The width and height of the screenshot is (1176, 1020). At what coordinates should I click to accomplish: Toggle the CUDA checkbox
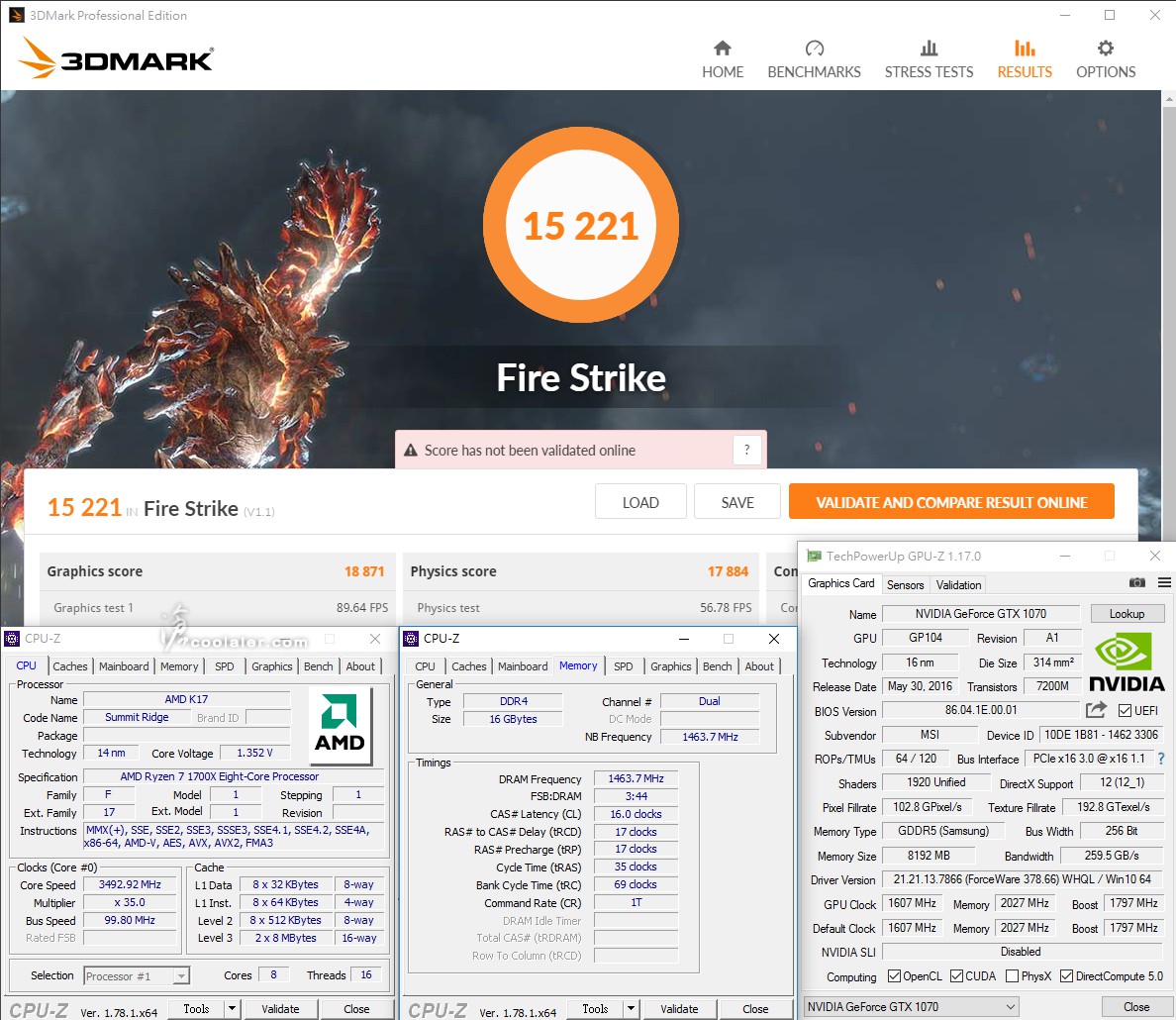coord(956,975)
